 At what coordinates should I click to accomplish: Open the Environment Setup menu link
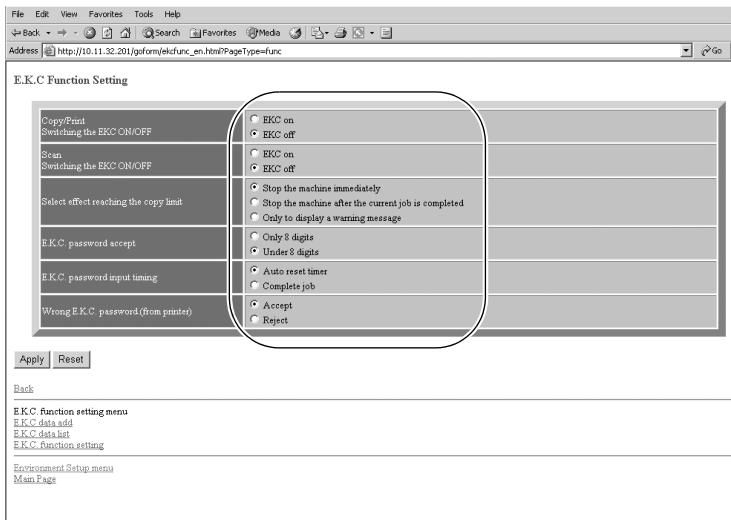tap(63, 468)
